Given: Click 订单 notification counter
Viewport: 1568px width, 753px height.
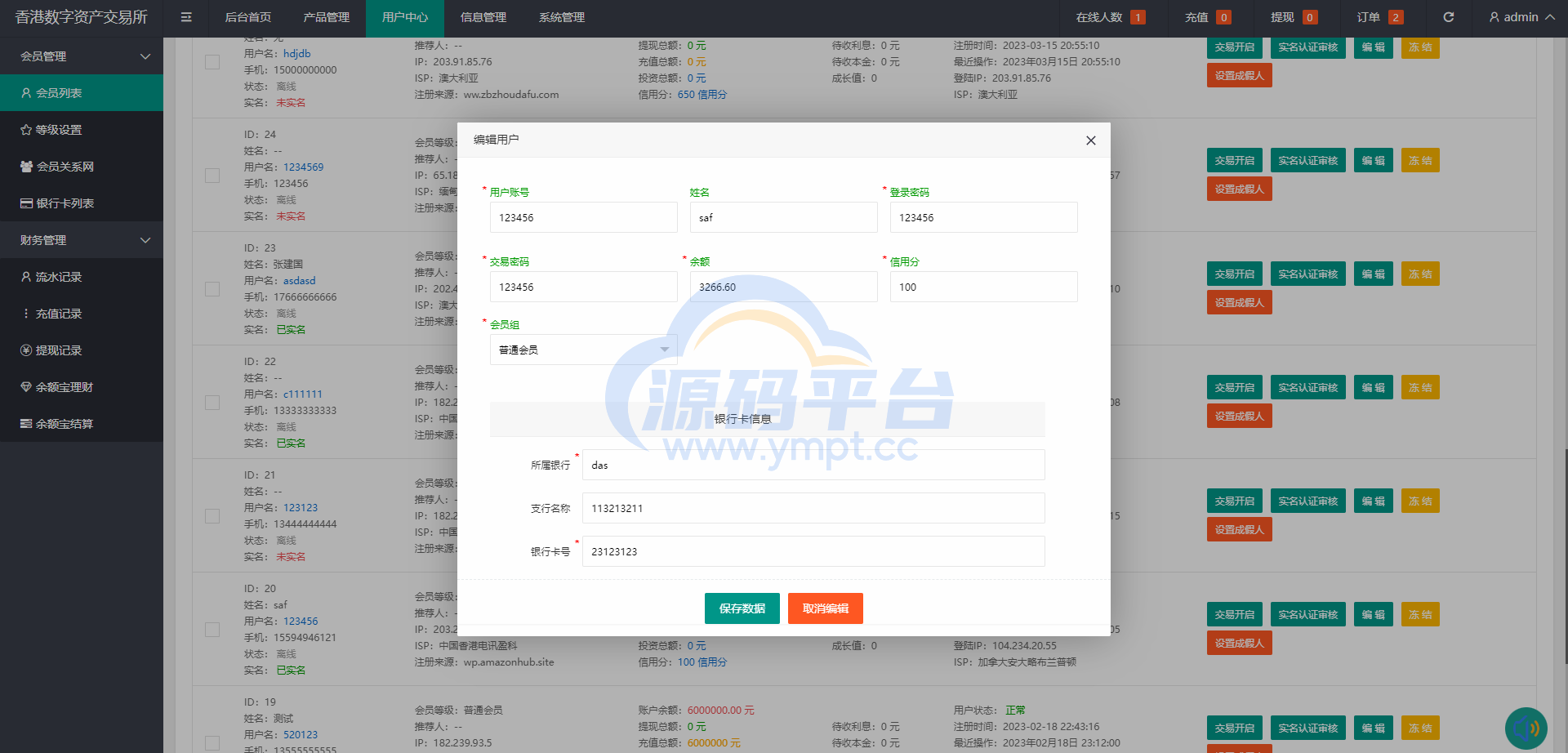Looking at the screenshot, I should coord(1380,17).
